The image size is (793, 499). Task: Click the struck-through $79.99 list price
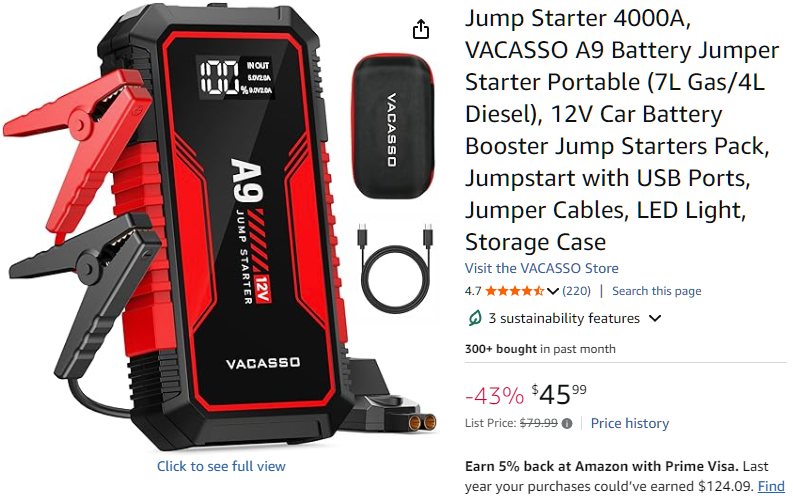pos(539,423)
